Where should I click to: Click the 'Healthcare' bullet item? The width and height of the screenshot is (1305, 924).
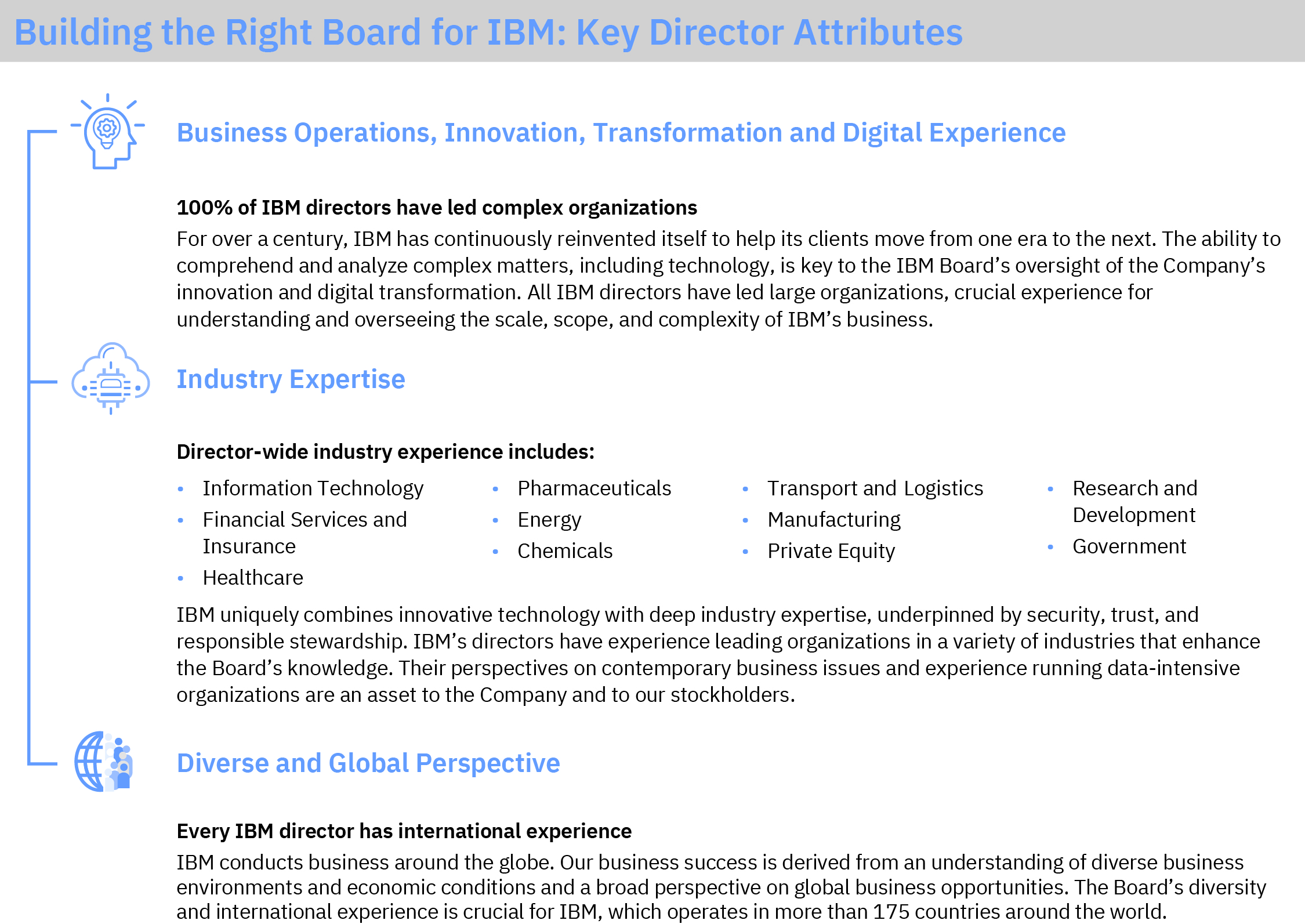(253, 578)
